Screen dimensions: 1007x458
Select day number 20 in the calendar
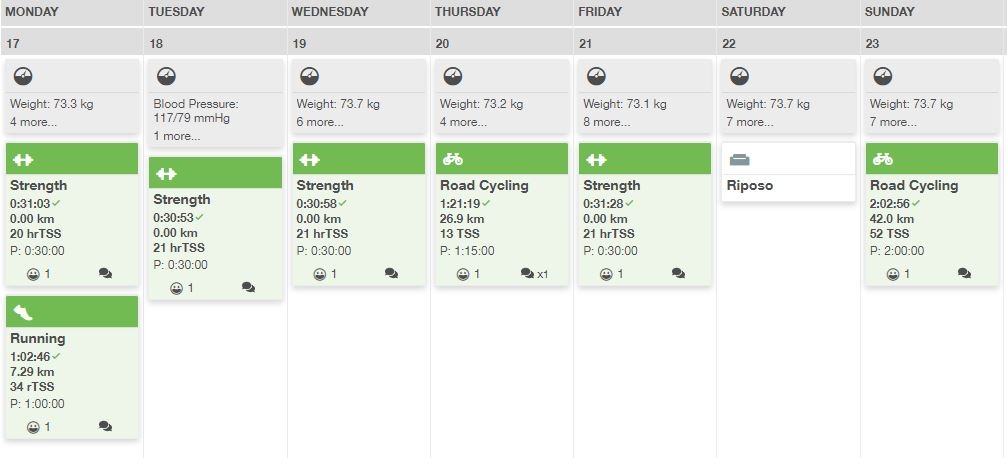click(443, 44)
